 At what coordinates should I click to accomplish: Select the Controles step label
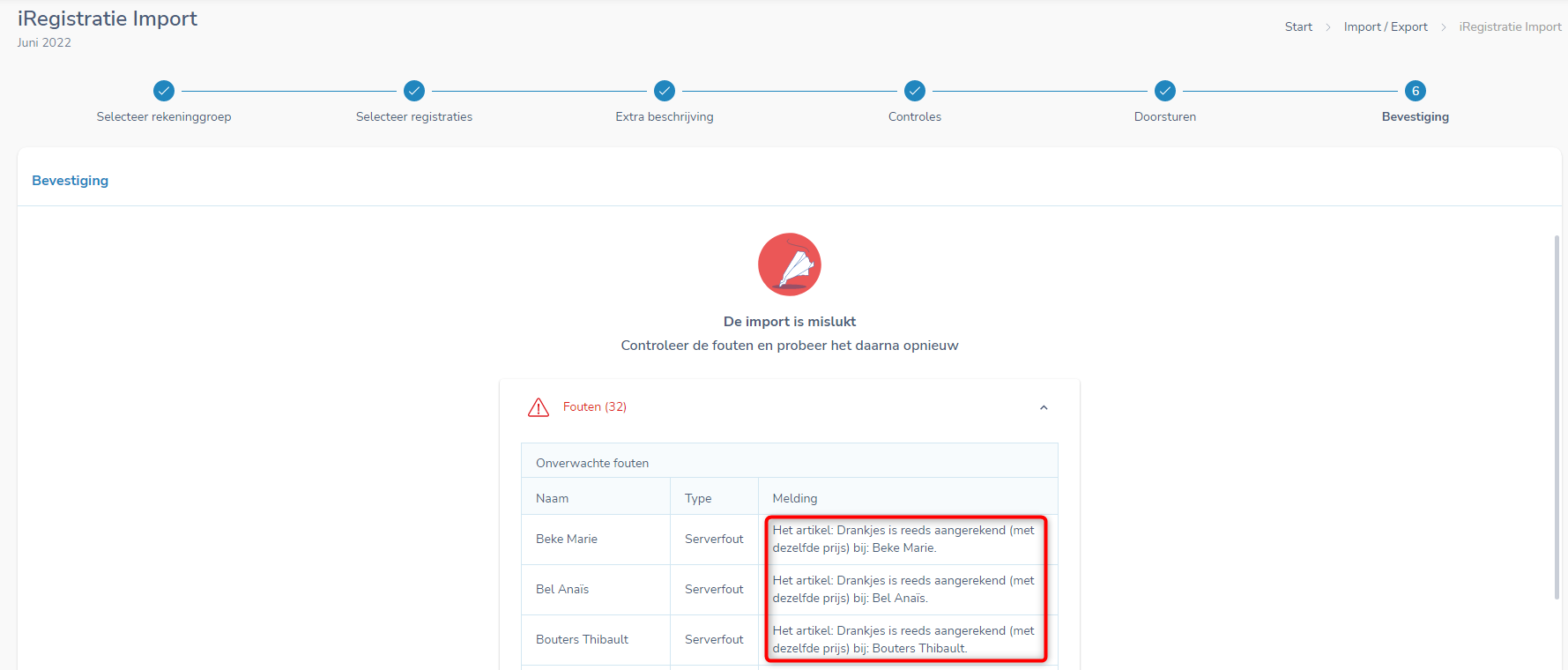pyautogui.click(x=915, y=116)
